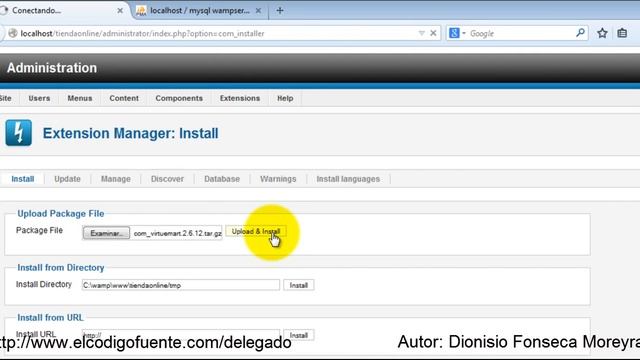Click the site identity globe icon

coord(13,33)
